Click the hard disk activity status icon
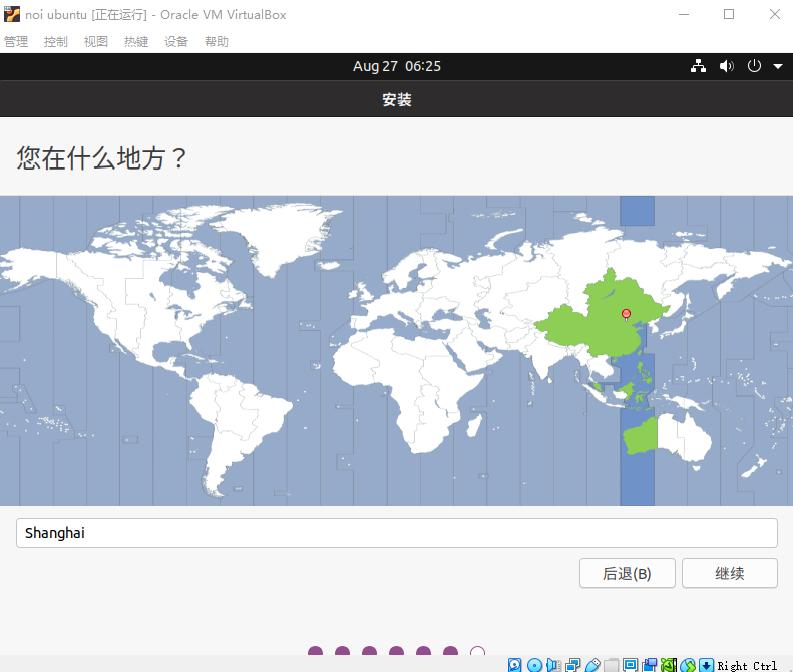The image size is (793, 672). [514, 665]
